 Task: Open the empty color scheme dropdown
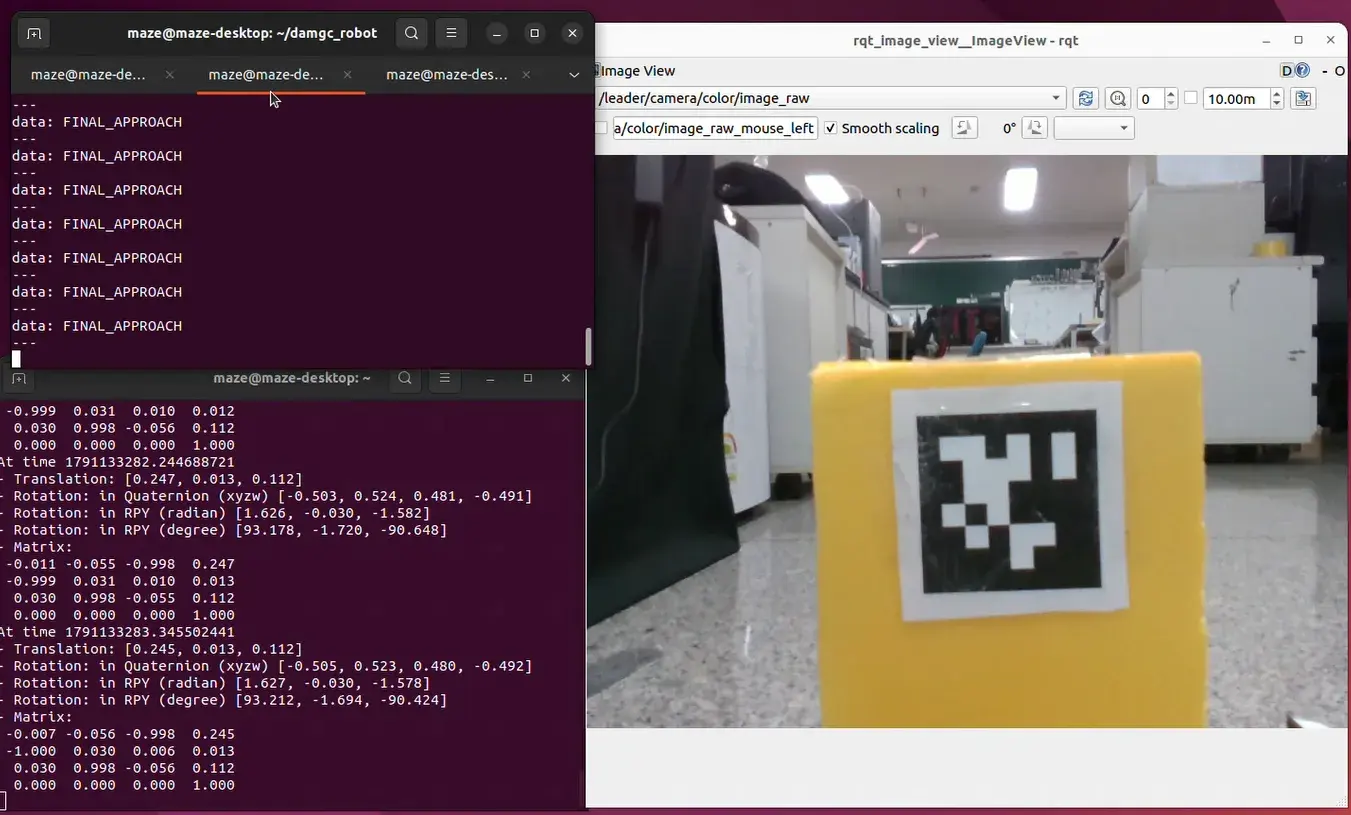[x=1094, y=128]
